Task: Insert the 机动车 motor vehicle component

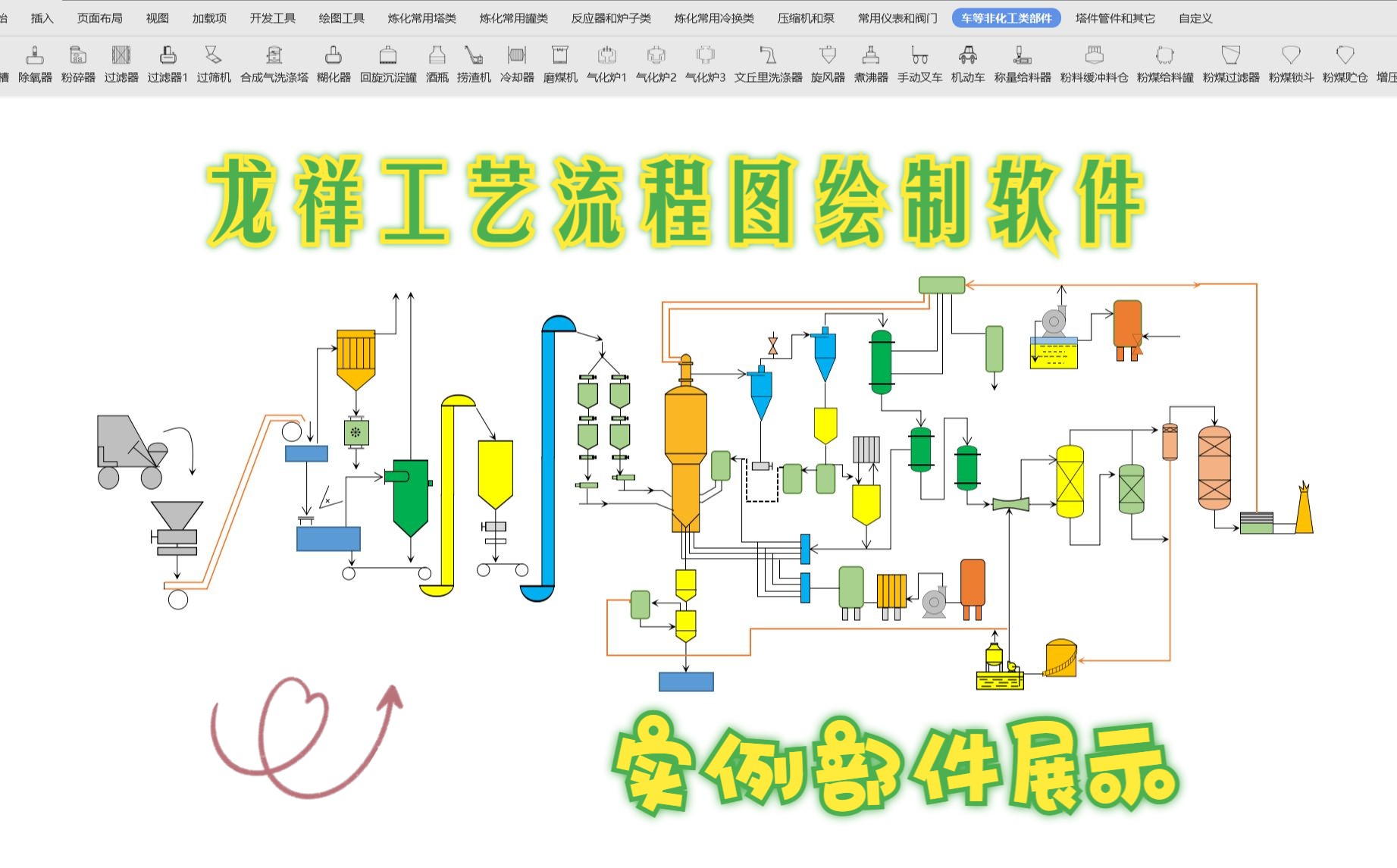Action: [968, 64]
